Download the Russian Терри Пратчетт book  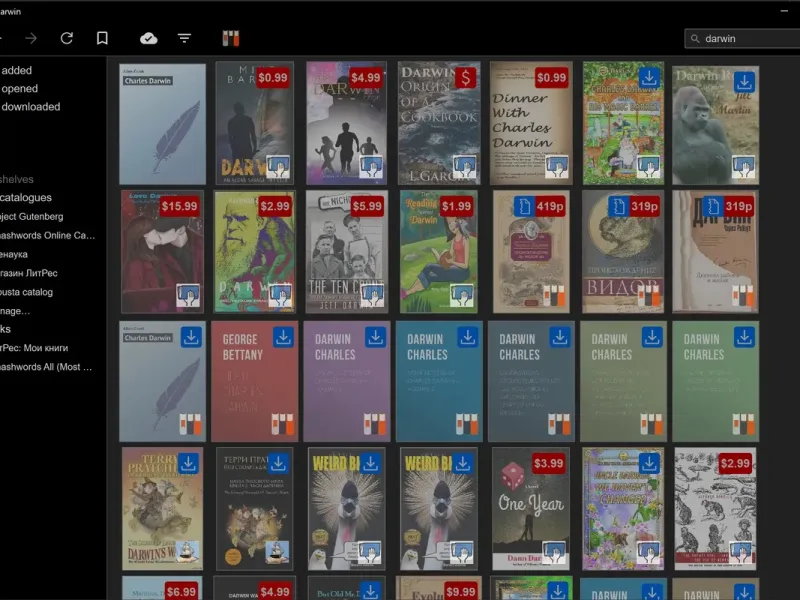pos(279,464)
